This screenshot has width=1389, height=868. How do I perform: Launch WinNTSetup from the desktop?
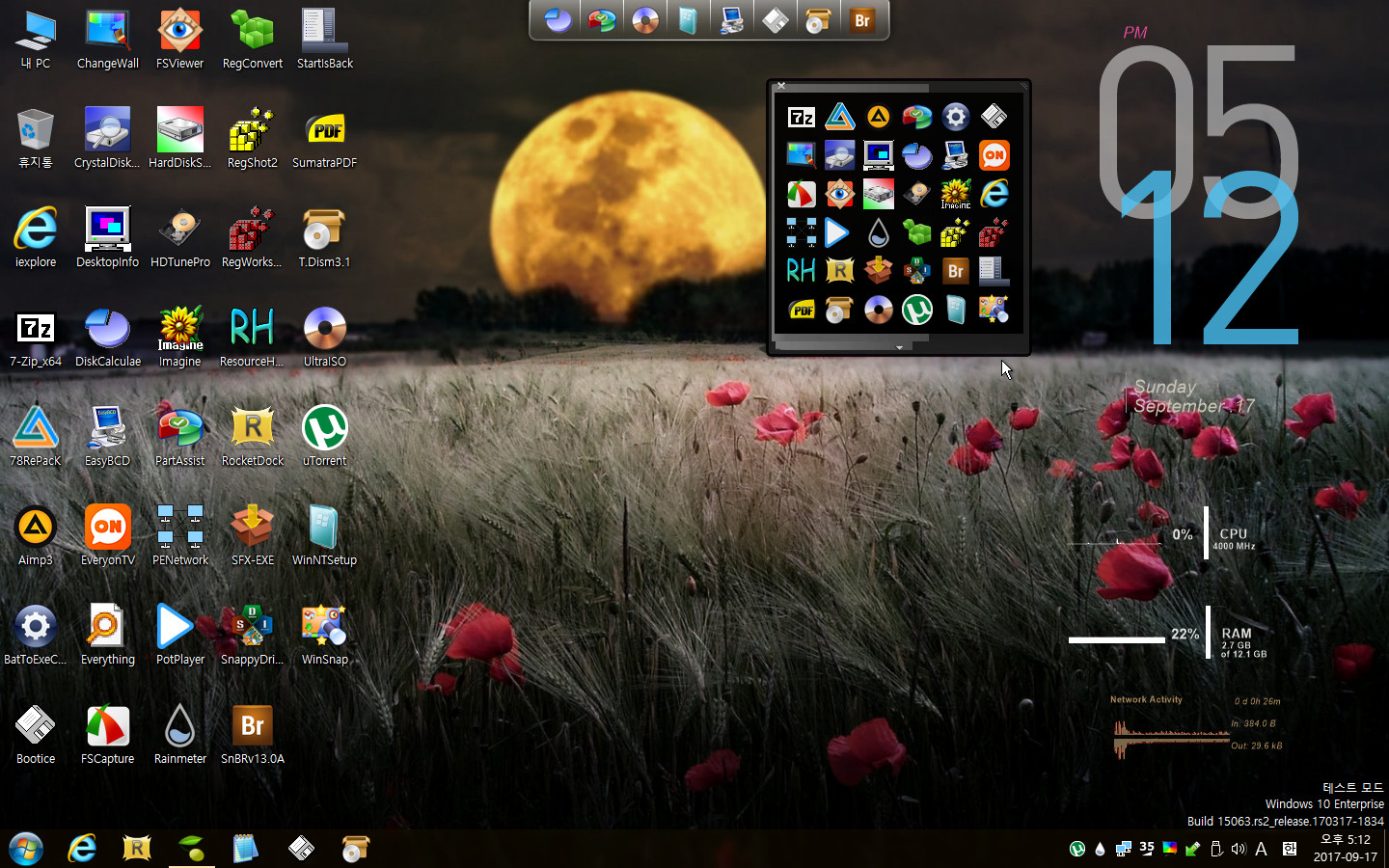click(x=325, y=536)
